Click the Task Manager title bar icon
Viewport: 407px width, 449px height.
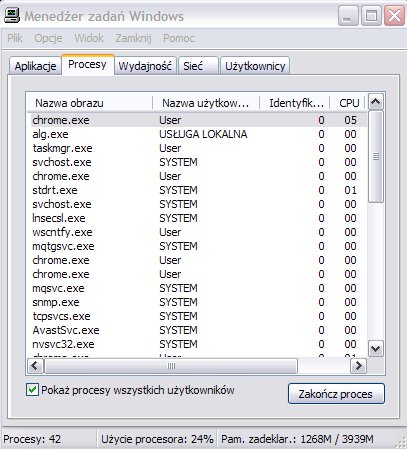tap(12, 15)
